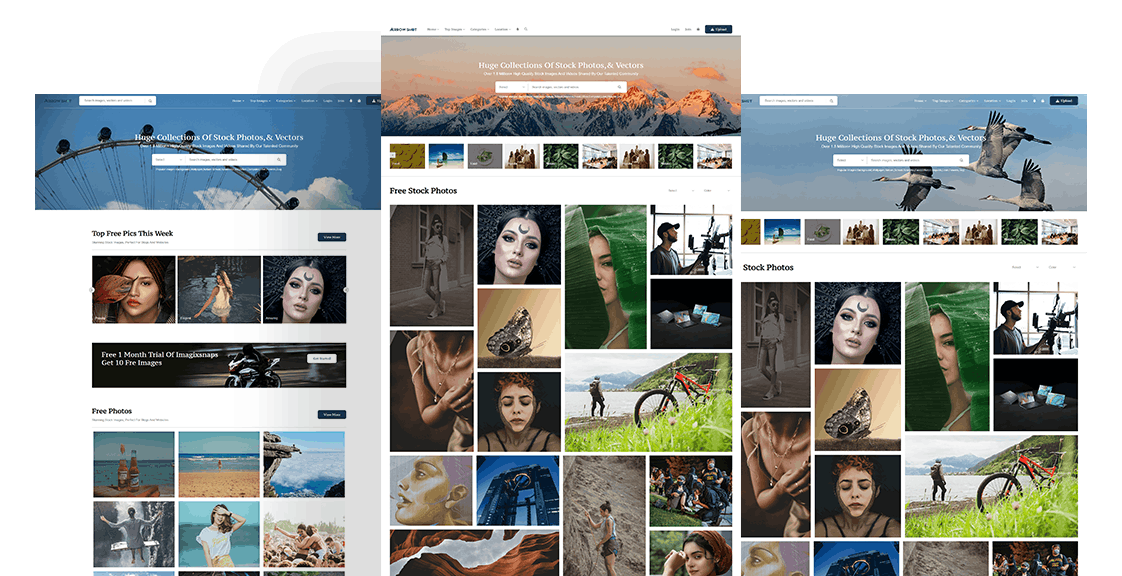
Task: Open the Color filter dropdown beside Stock Photos
Action: [x=1066, y=267]
